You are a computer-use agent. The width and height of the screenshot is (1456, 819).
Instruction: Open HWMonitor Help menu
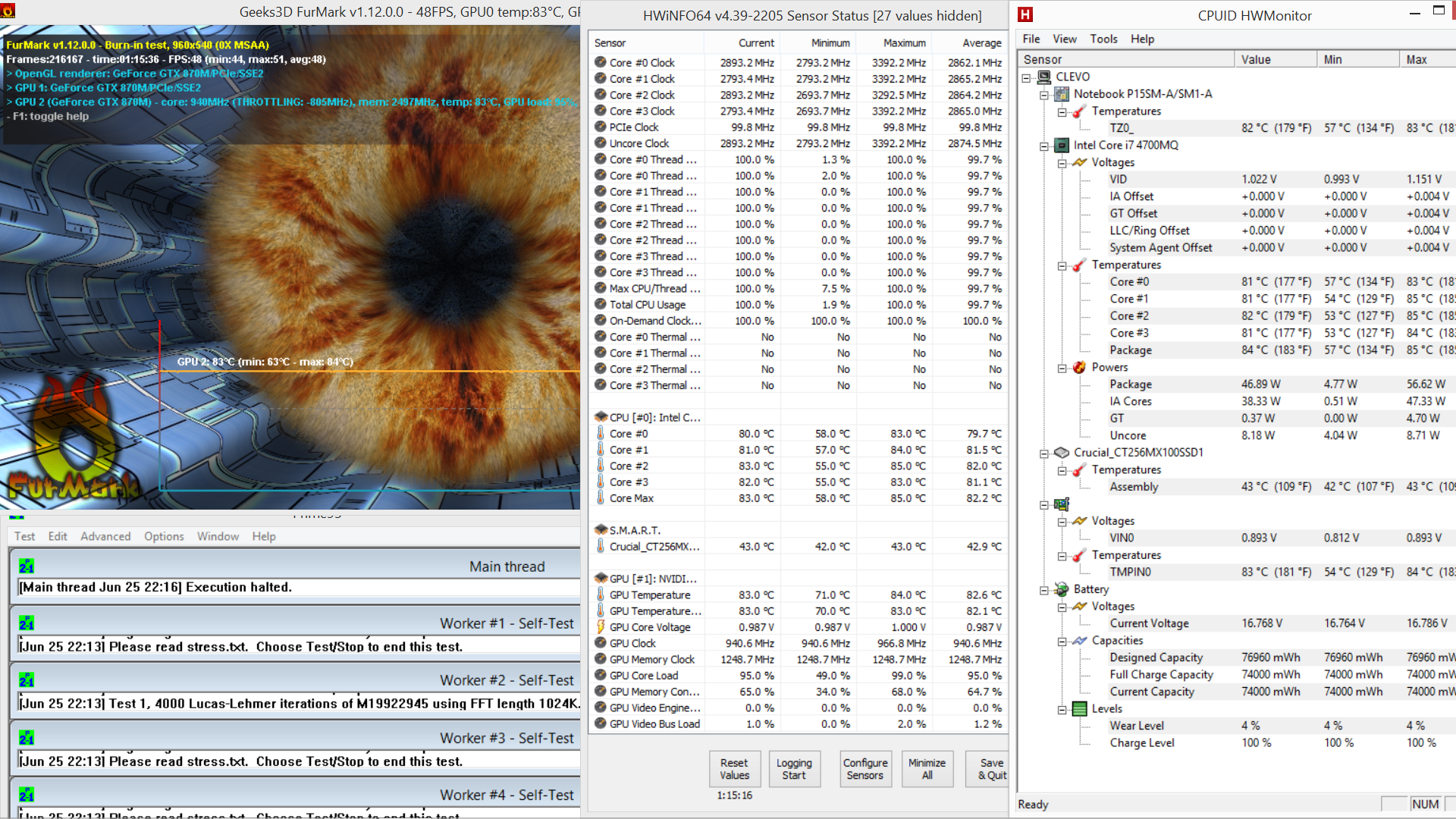coord(1142,39)
